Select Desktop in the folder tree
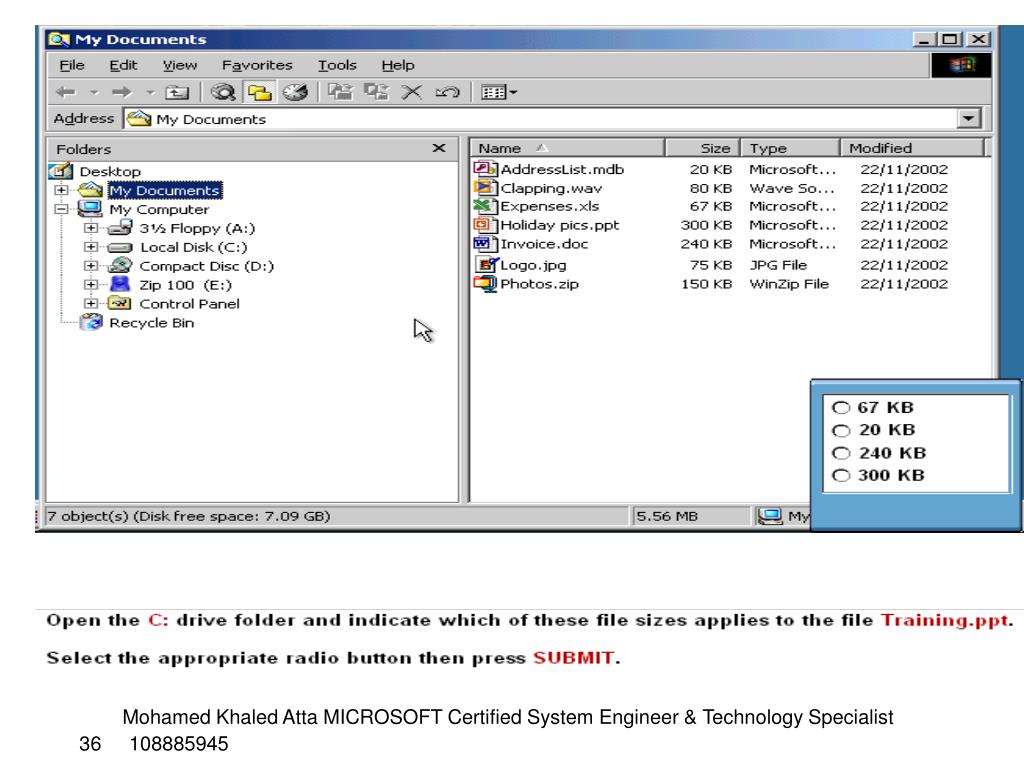The height and width of the screenshot is (768, 1024). click(110, 171)
